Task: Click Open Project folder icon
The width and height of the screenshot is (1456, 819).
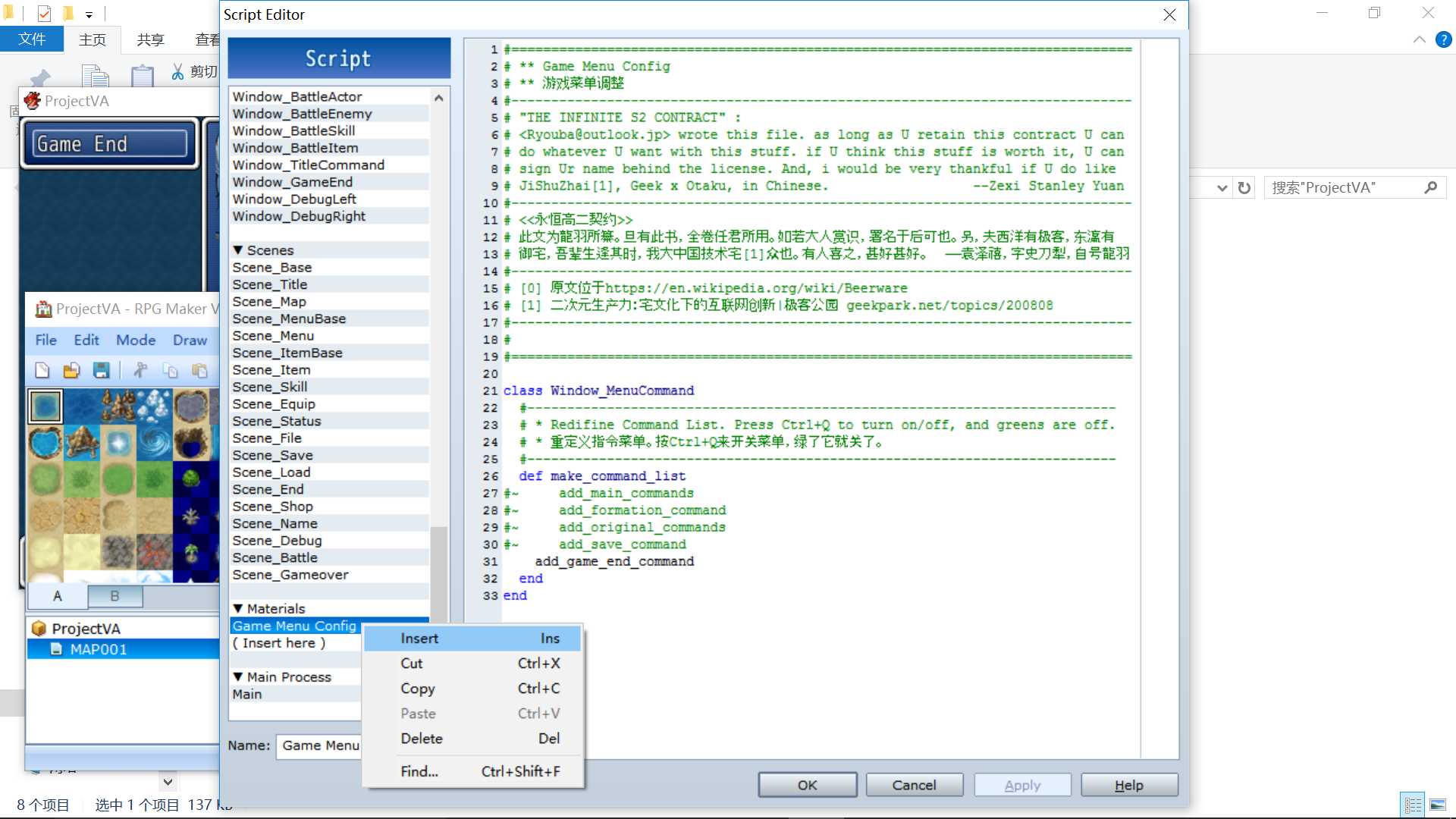Action: point(71,370)
